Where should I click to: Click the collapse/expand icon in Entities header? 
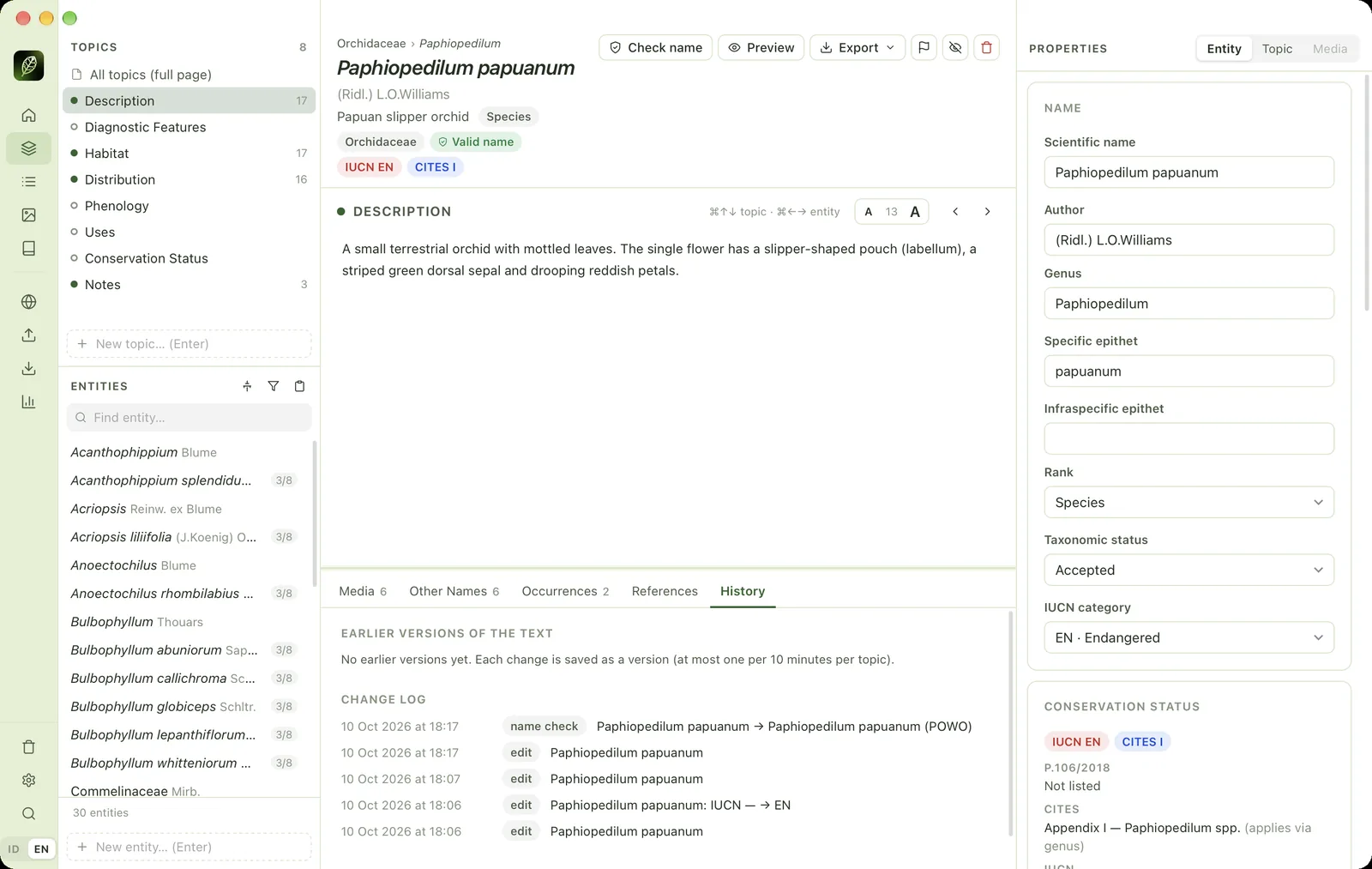point(247,386)
